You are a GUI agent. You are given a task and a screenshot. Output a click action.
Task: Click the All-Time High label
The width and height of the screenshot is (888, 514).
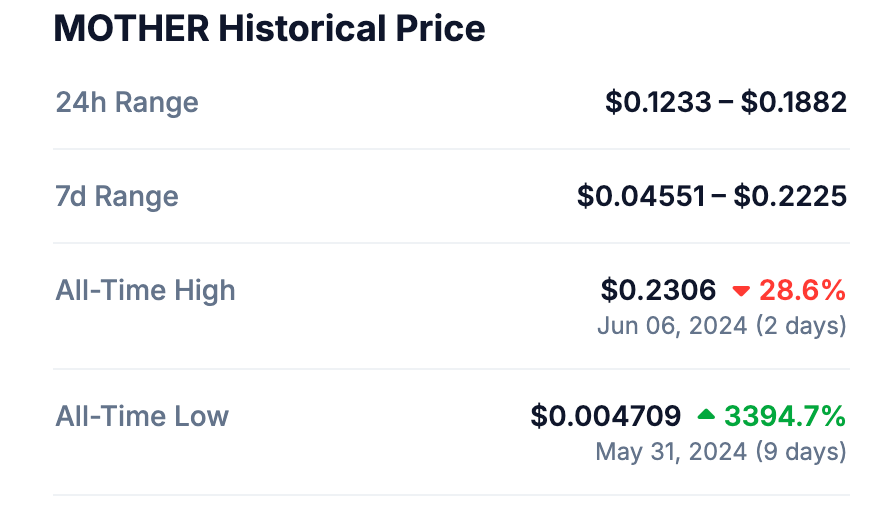(146, 291)
